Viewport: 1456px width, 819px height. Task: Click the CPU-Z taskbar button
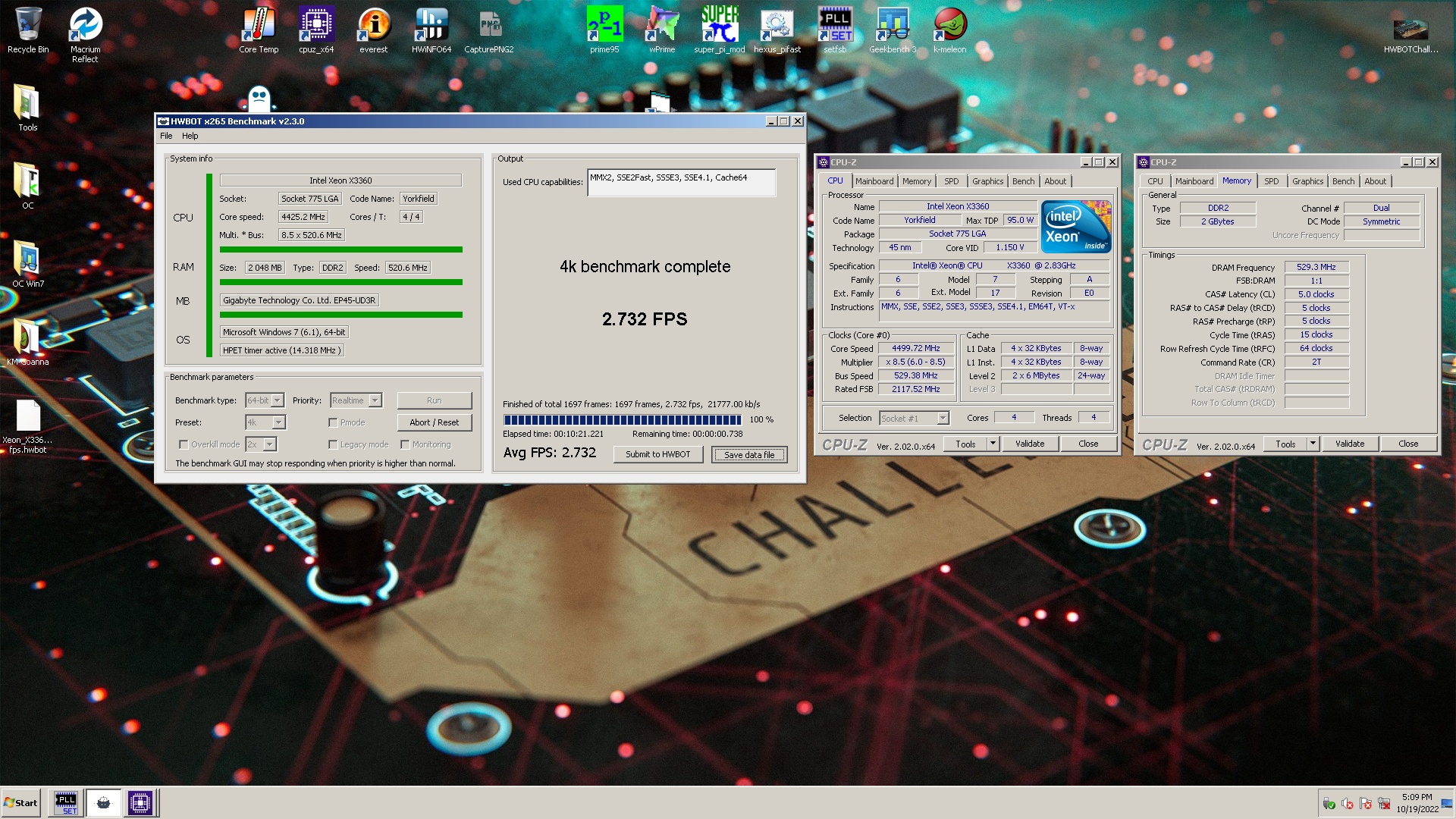[x=140, y=803]
